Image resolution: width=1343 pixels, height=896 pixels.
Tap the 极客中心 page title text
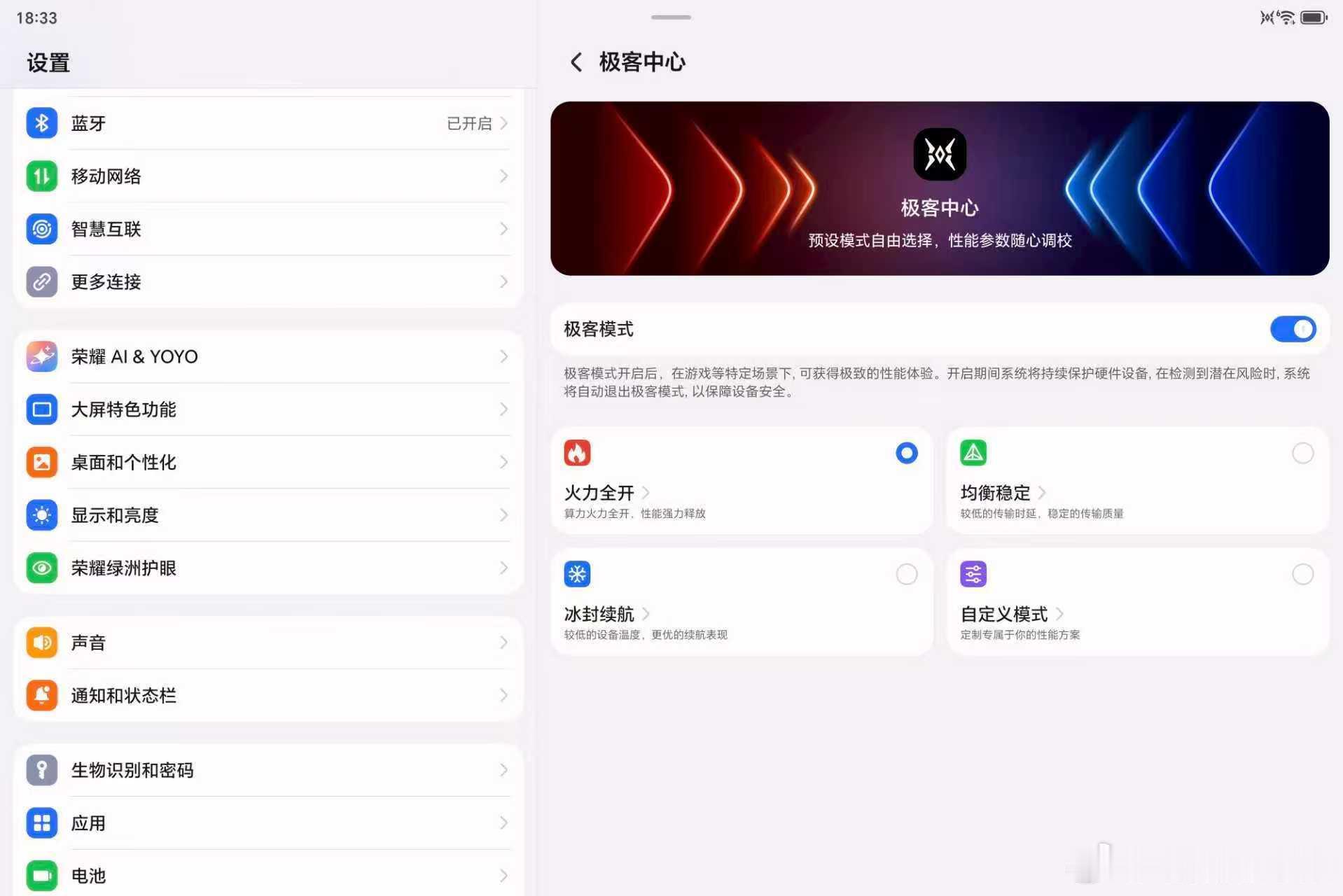[x=642, y=62]
